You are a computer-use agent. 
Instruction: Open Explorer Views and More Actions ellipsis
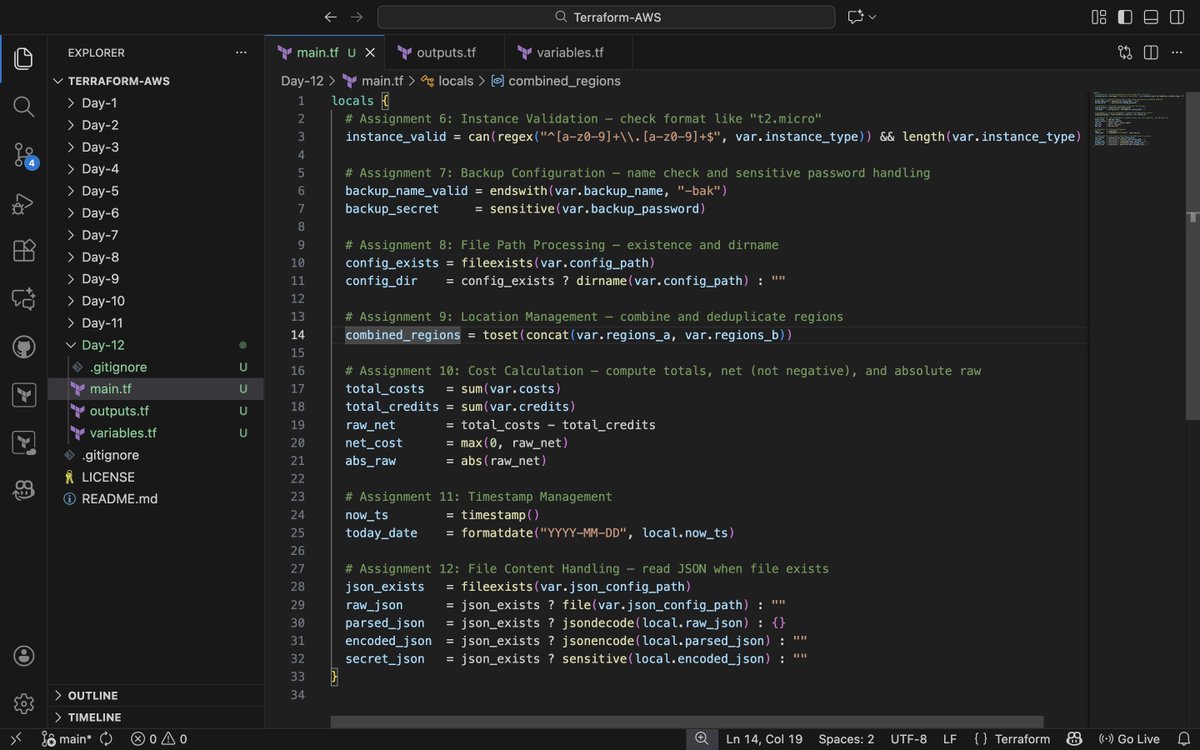241,52
